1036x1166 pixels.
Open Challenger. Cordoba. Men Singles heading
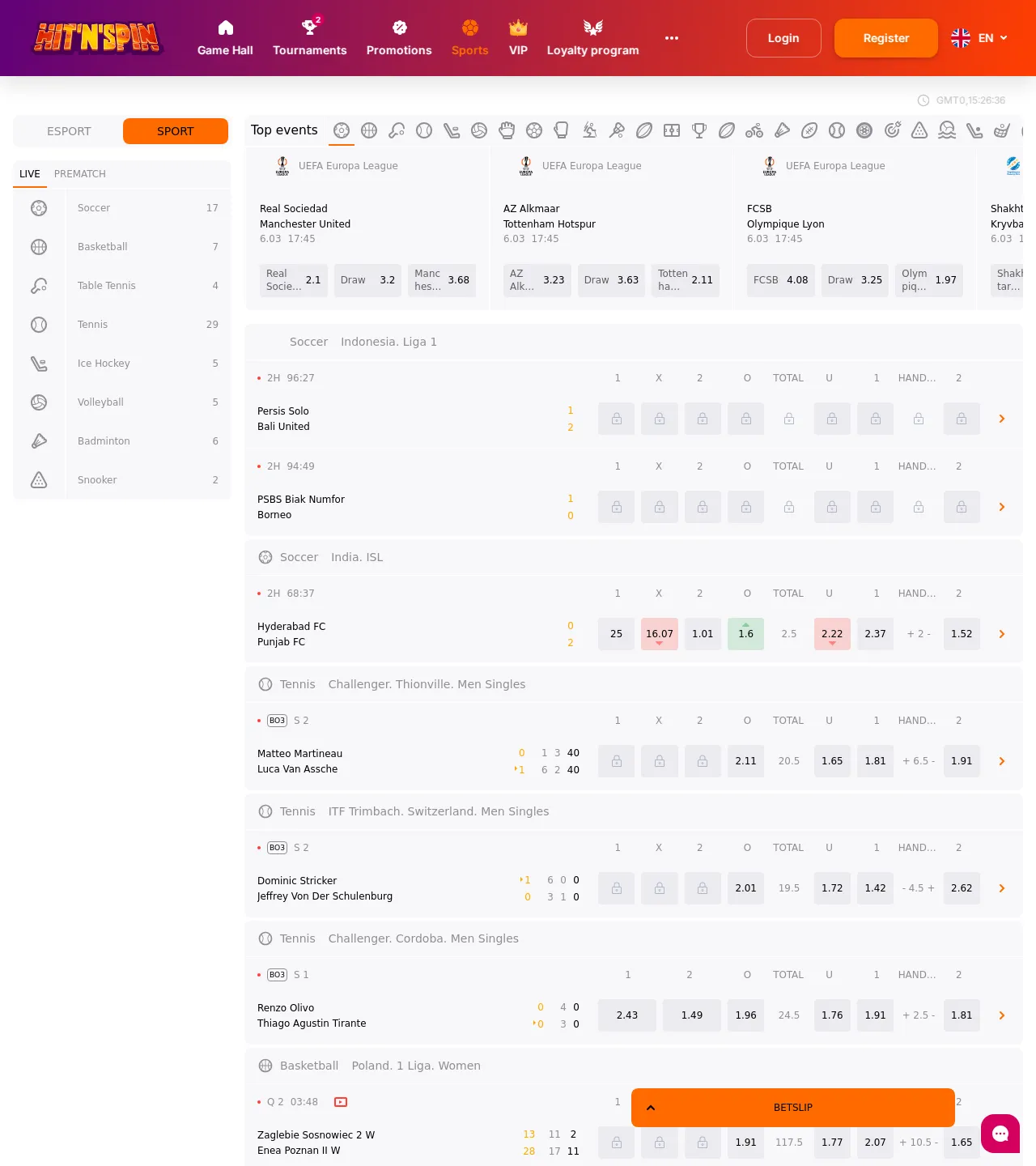pos(423,938)
